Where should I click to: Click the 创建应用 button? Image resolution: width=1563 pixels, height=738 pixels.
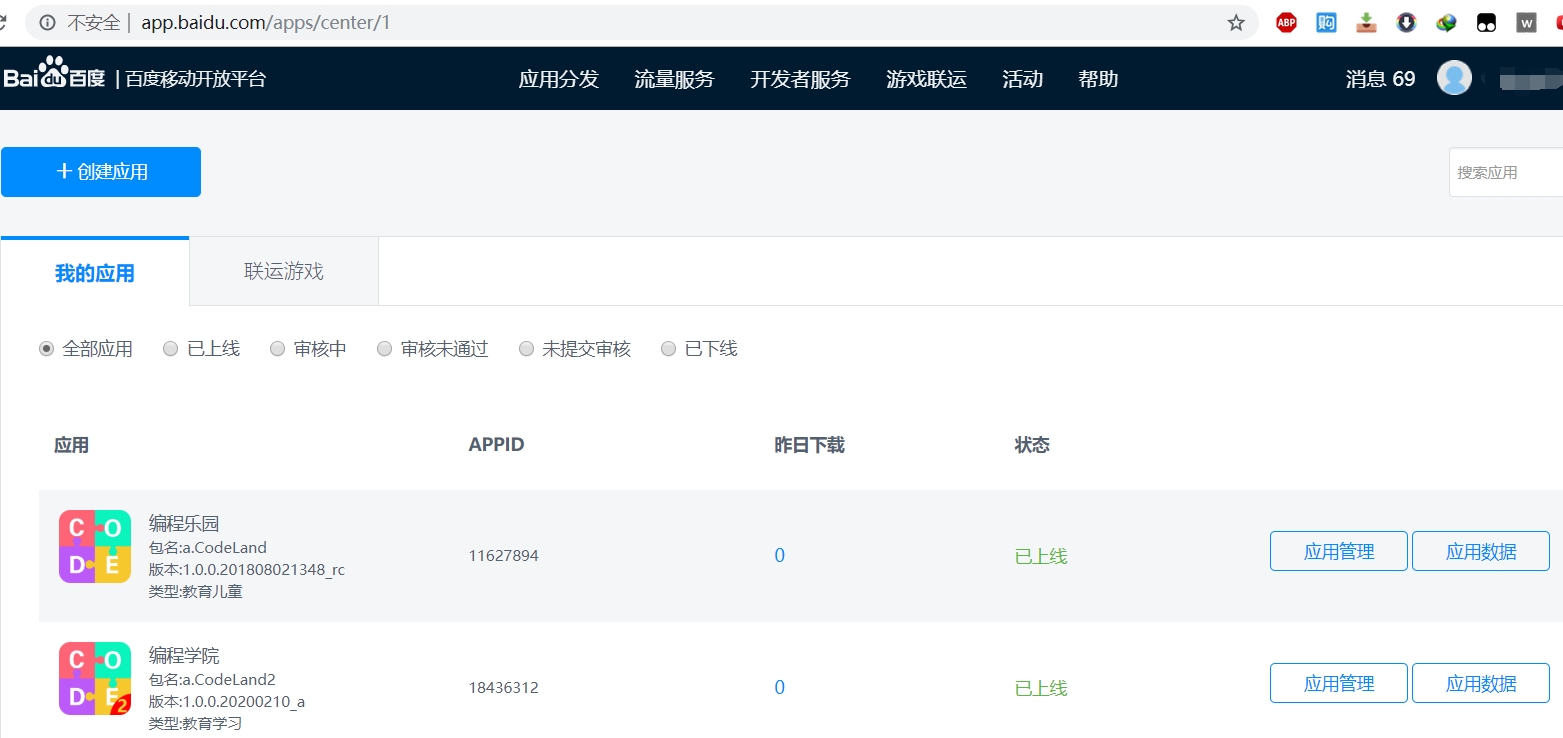point(101,172)
